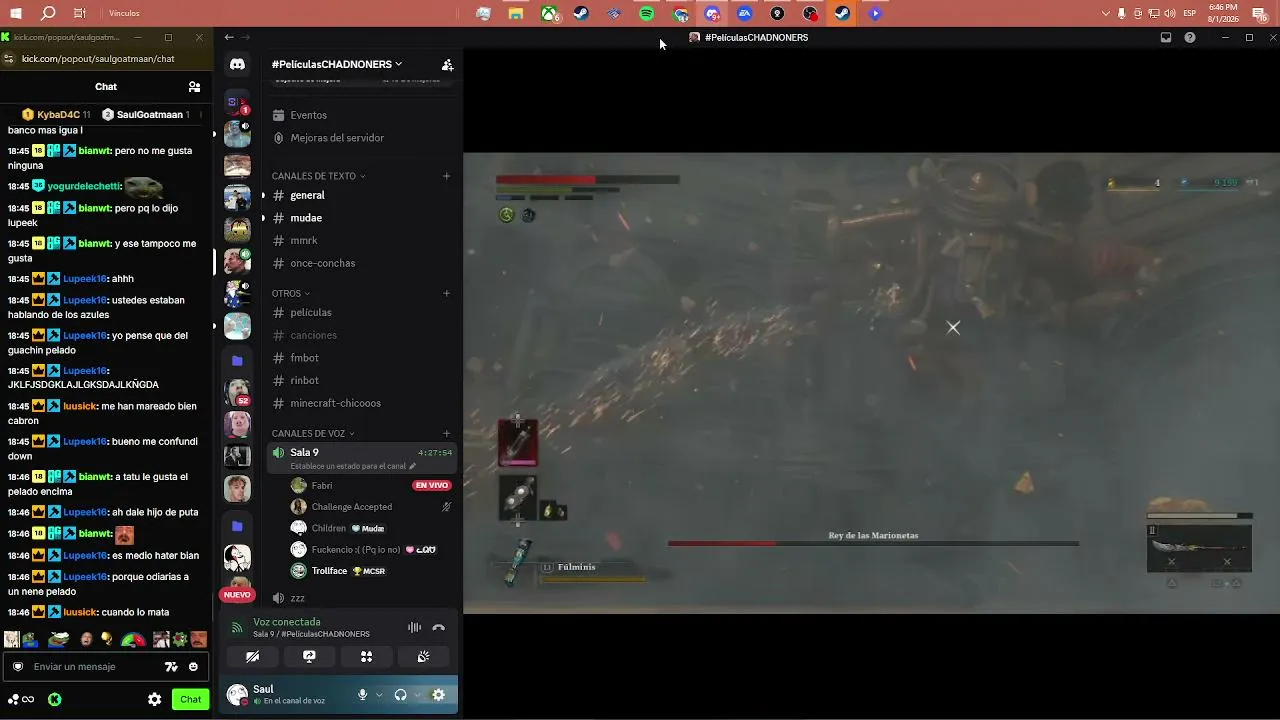
Task: Open Discord inbox icon in title bar
Action: [x=1166, y=38]
